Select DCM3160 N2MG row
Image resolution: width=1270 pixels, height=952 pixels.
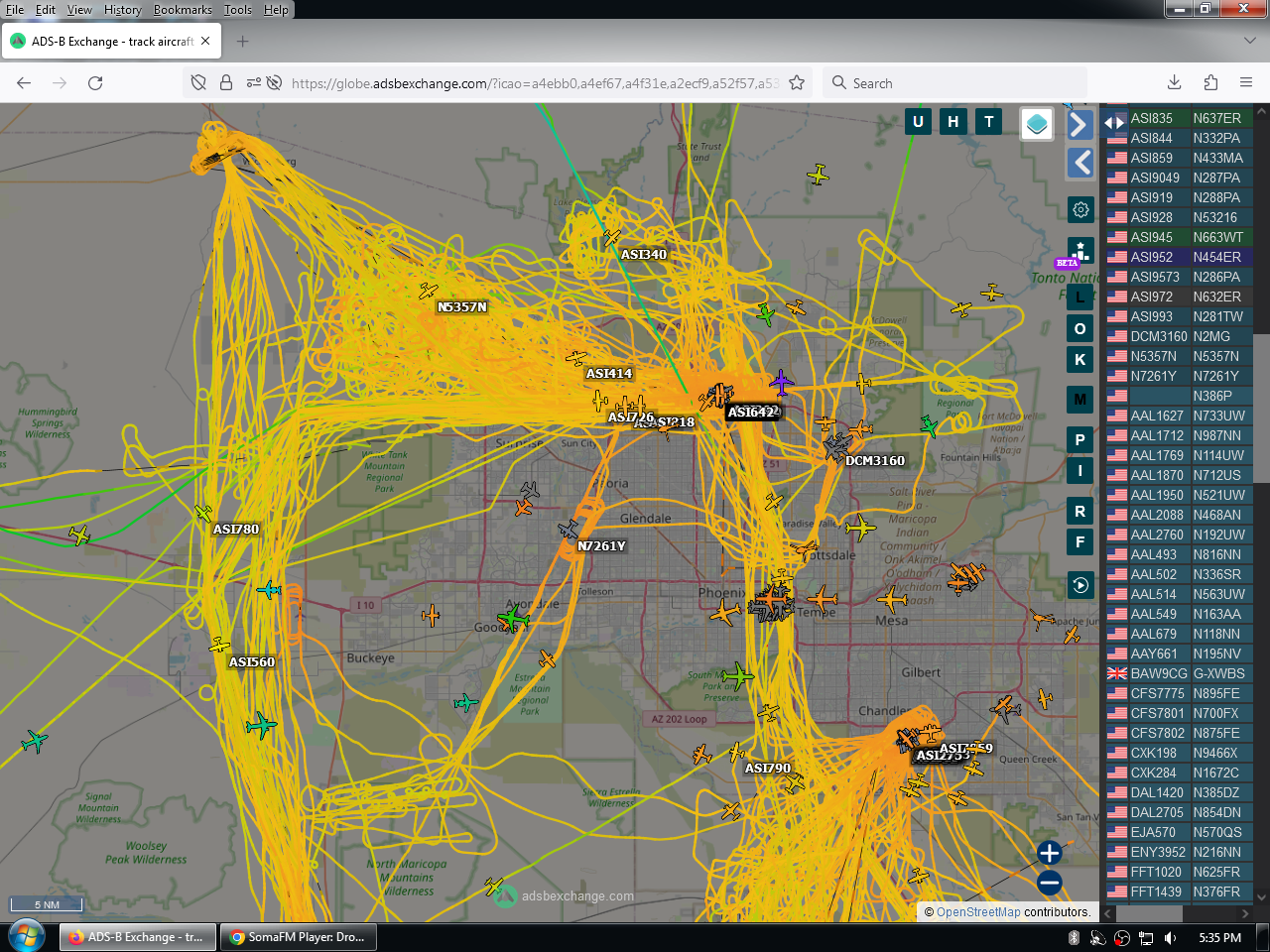(1179, 336)
